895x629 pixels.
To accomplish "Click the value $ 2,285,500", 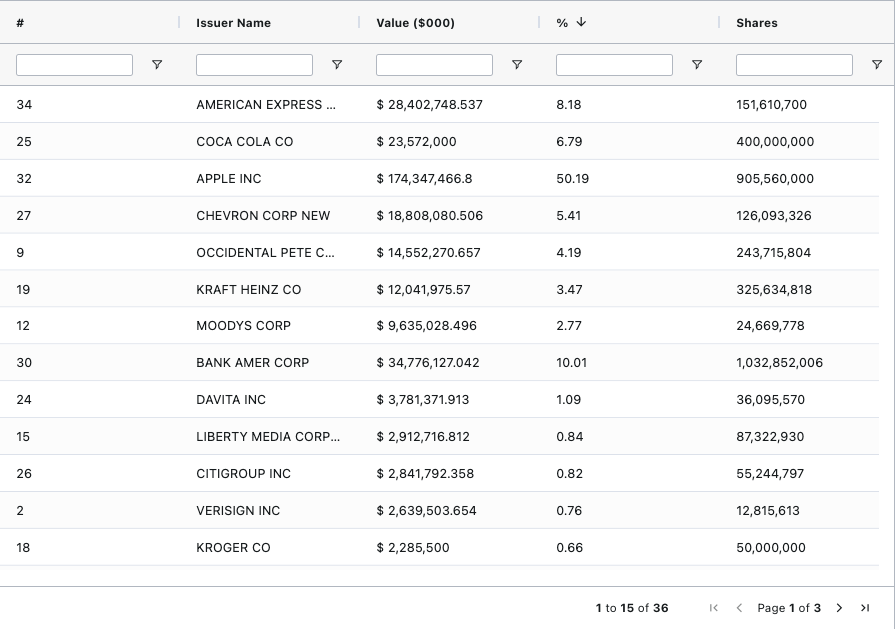I will coord(413,548).
